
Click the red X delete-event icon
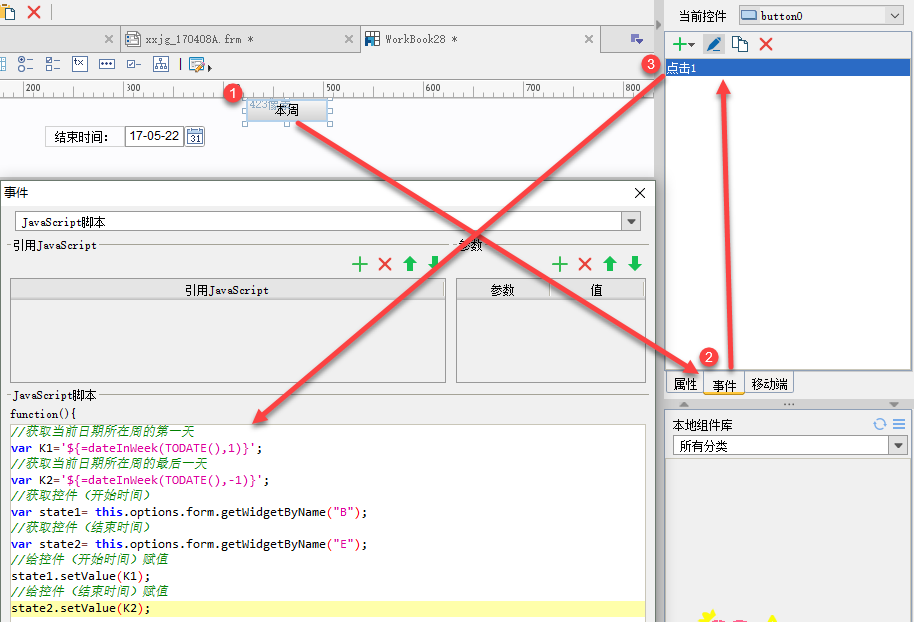pyautogui.click(x=766, y=44)
